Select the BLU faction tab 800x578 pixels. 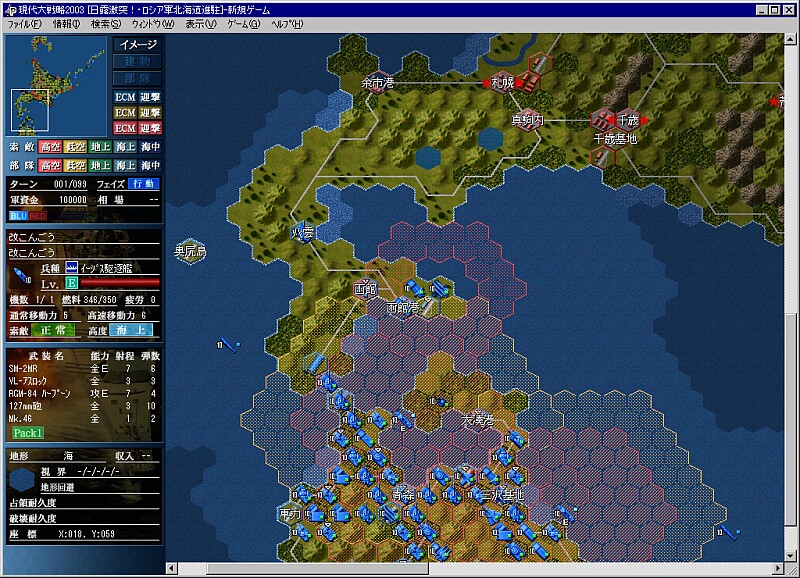coord(18,216)
